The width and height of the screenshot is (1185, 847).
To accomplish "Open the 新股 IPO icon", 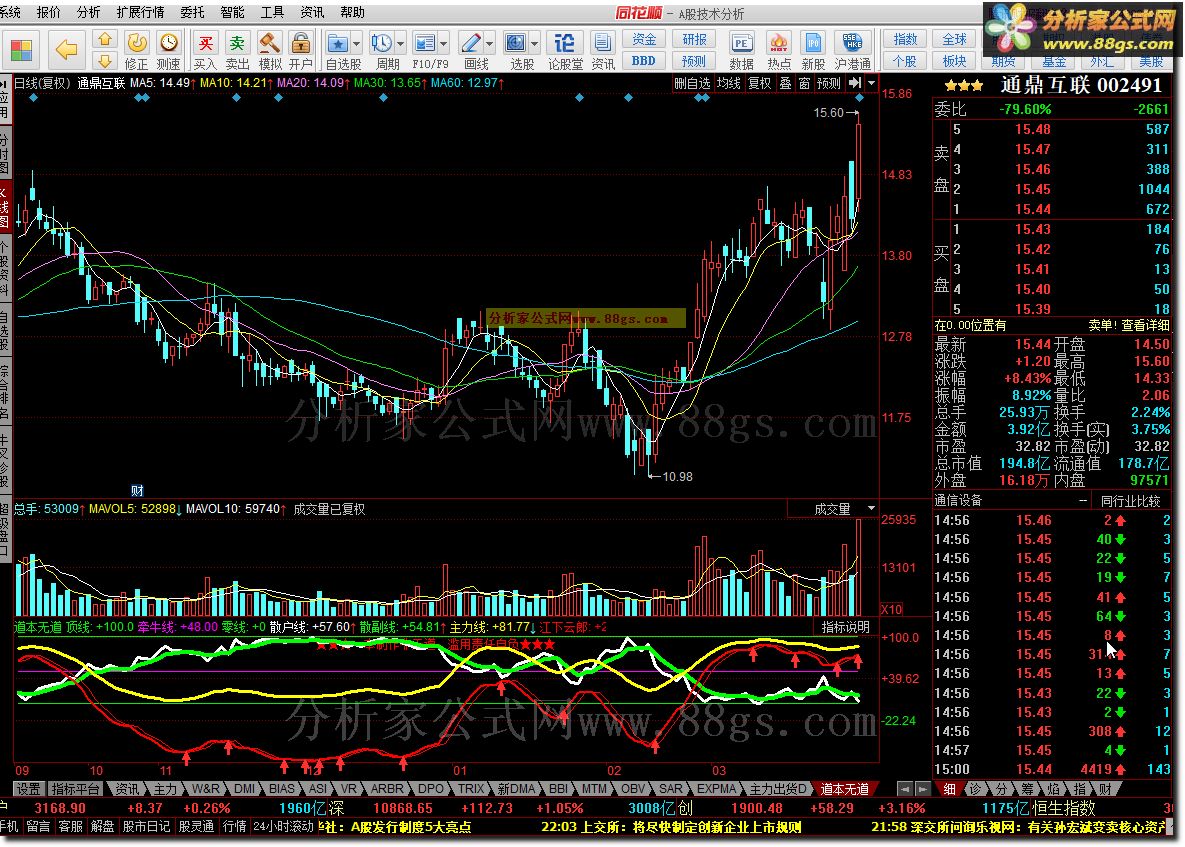I will pos(813,51).
